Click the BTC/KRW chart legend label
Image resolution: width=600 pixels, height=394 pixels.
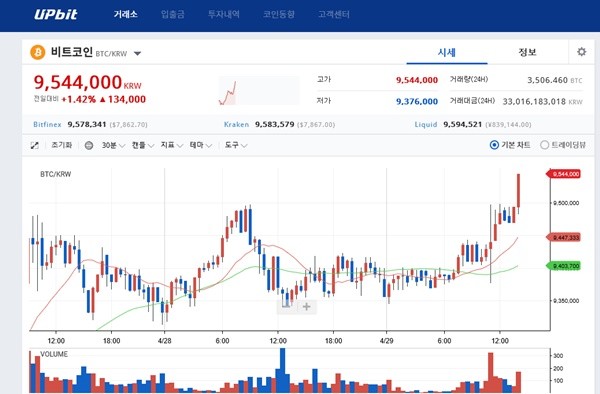click(56, 174)
